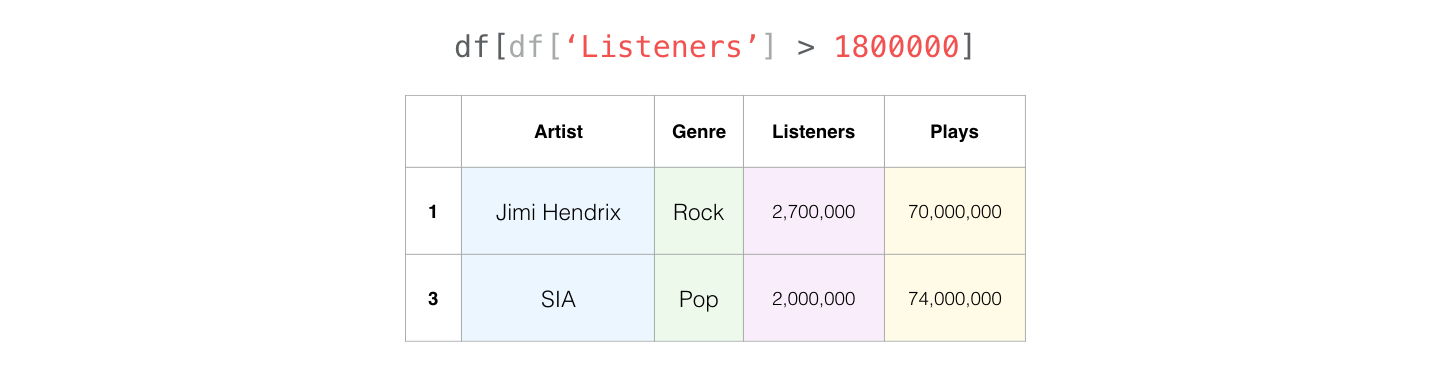Click the gray inner df text
Image resolution: width=1433 pixels, height=383 pixels.
click(x=525, y=47)
